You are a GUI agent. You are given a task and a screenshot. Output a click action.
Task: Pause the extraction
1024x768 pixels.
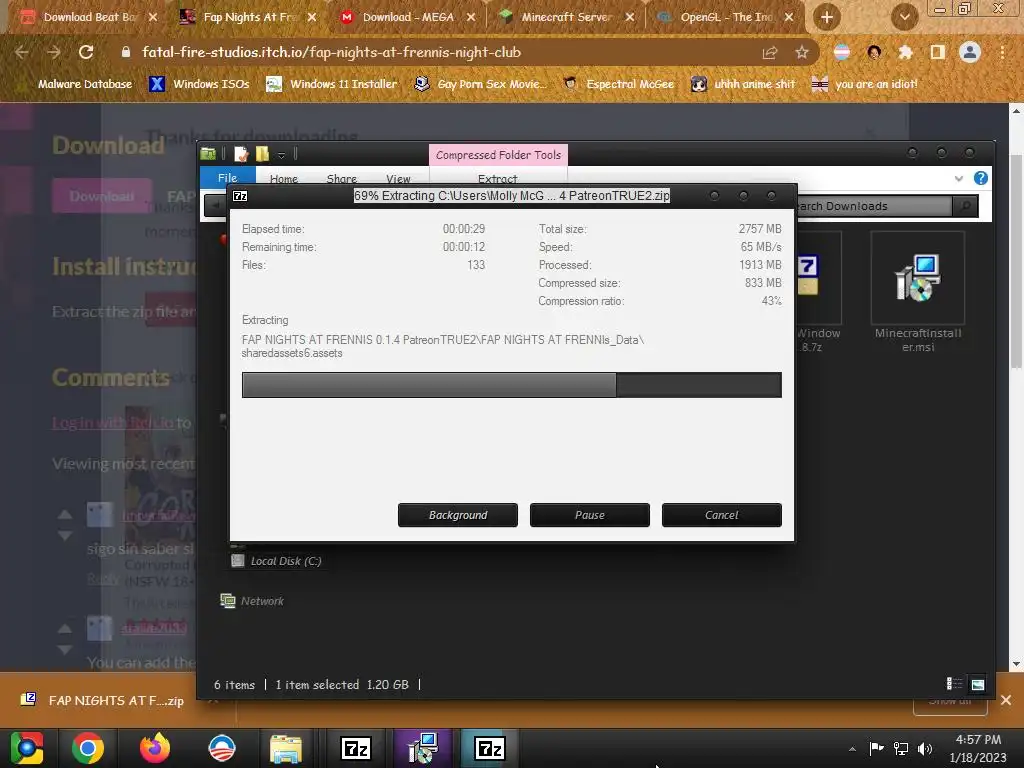[590, 515]
